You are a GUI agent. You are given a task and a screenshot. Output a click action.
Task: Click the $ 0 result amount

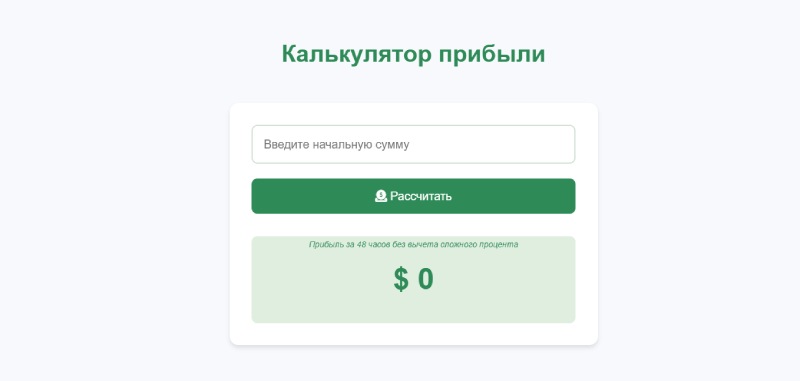coord(413,279)
